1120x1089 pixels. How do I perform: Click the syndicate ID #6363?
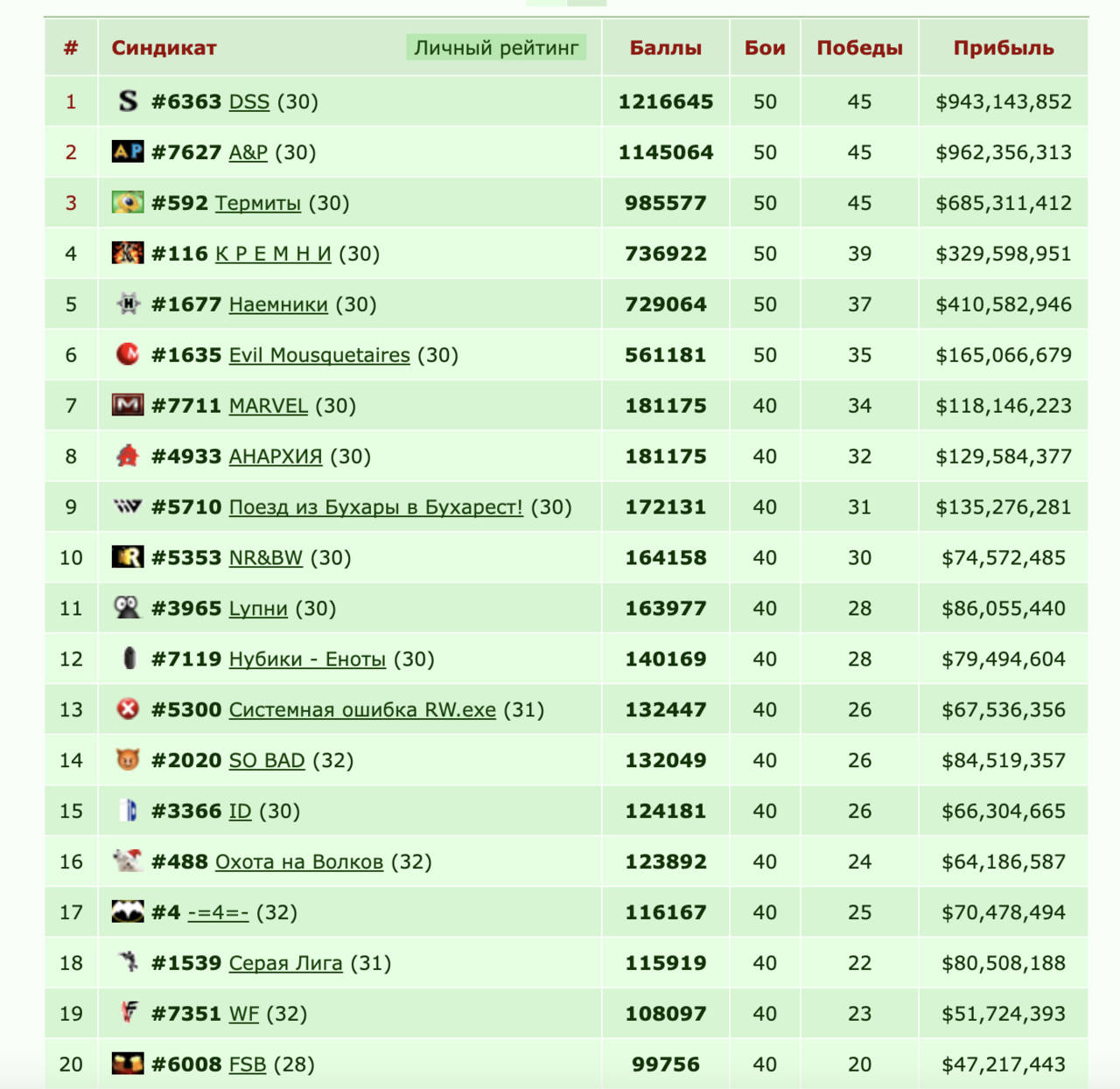click(x=186, y=101)
